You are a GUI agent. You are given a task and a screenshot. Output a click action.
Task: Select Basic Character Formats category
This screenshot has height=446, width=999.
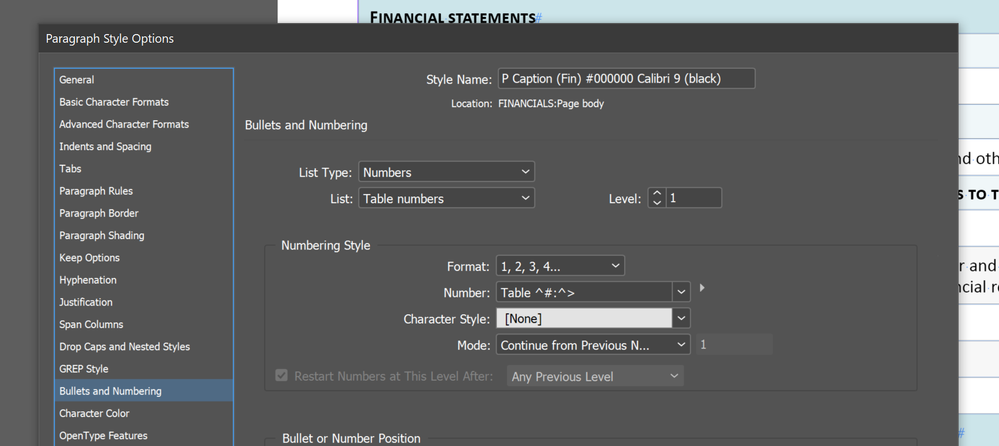click(144, 102)
